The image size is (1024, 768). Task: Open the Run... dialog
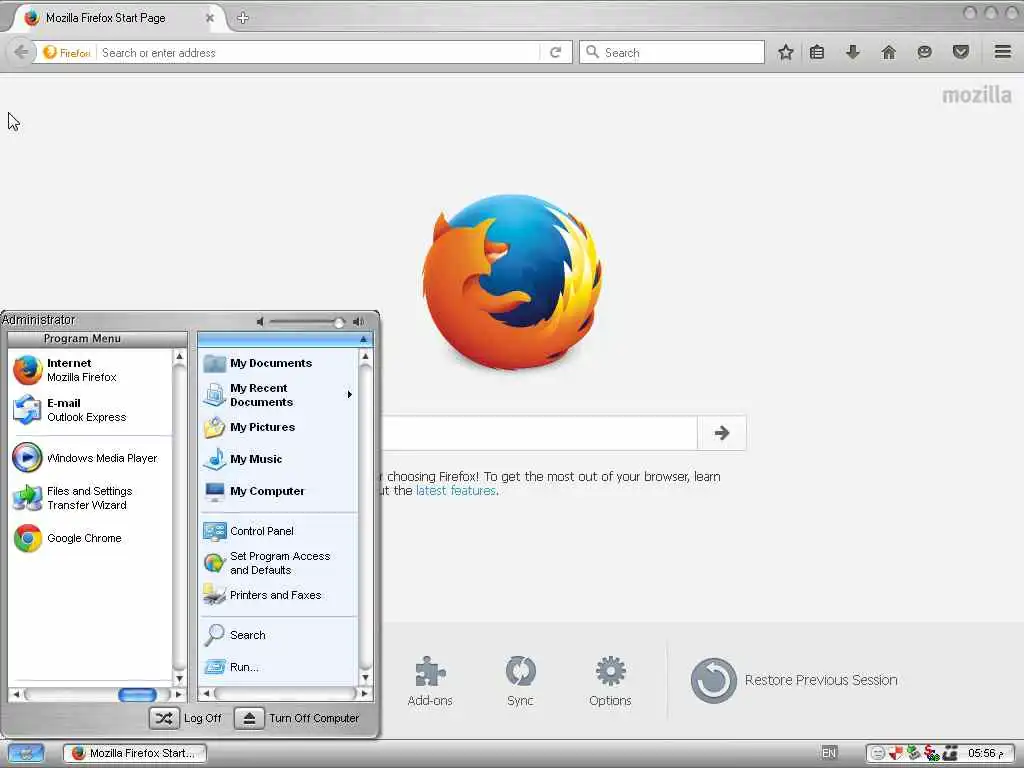click(278, 667)
